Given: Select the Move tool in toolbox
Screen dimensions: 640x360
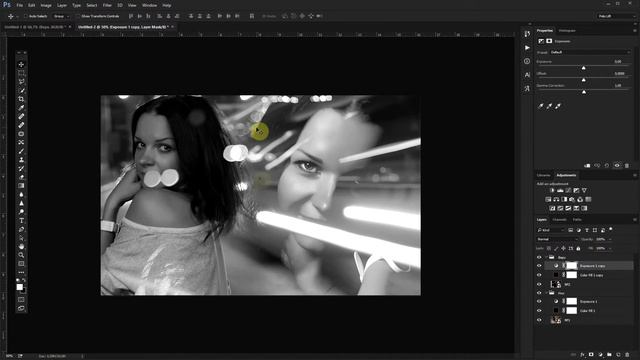Looking at the screenshot, I should (x=21, y=64).
